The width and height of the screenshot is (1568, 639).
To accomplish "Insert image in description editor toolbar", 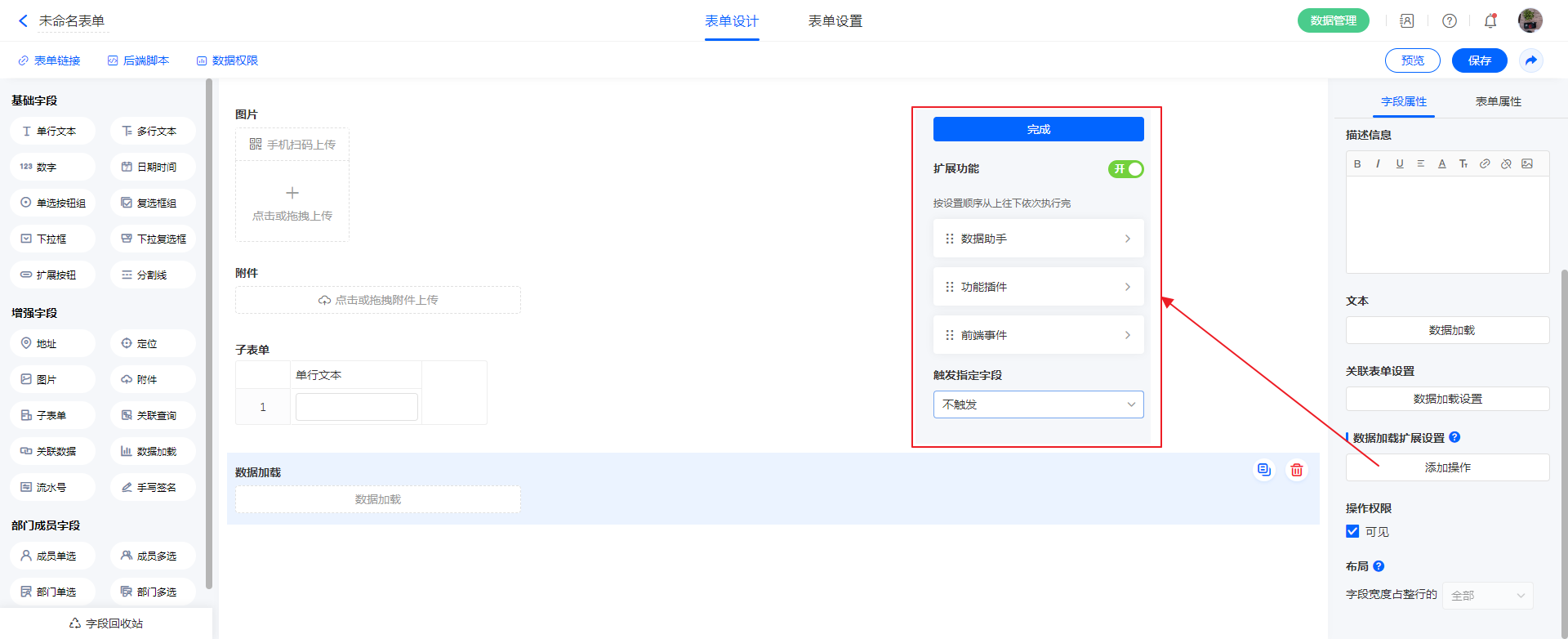I will (x=1527, y=163).
